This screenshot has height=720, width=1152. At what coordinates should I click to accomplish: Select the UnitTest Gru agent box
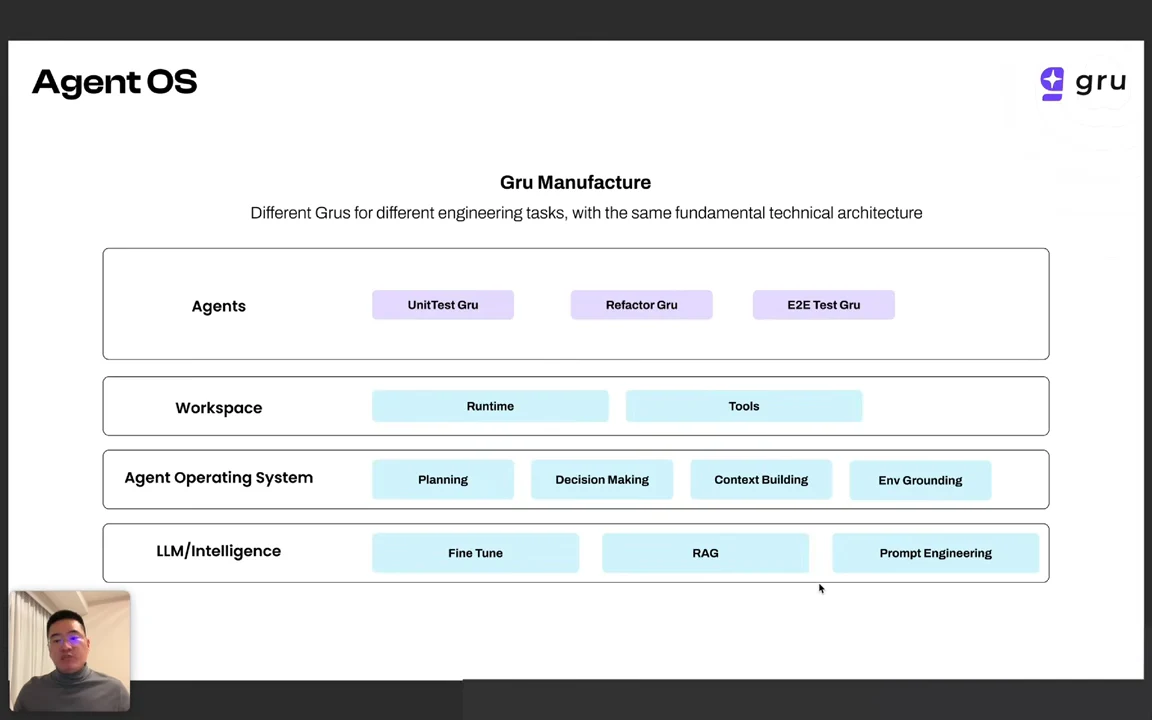click(x=443, y=305)
